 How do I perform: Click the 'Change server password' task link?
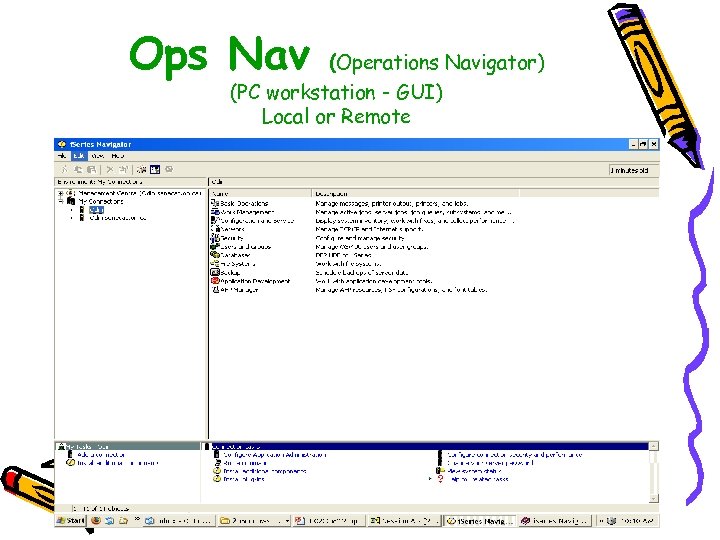490,463
